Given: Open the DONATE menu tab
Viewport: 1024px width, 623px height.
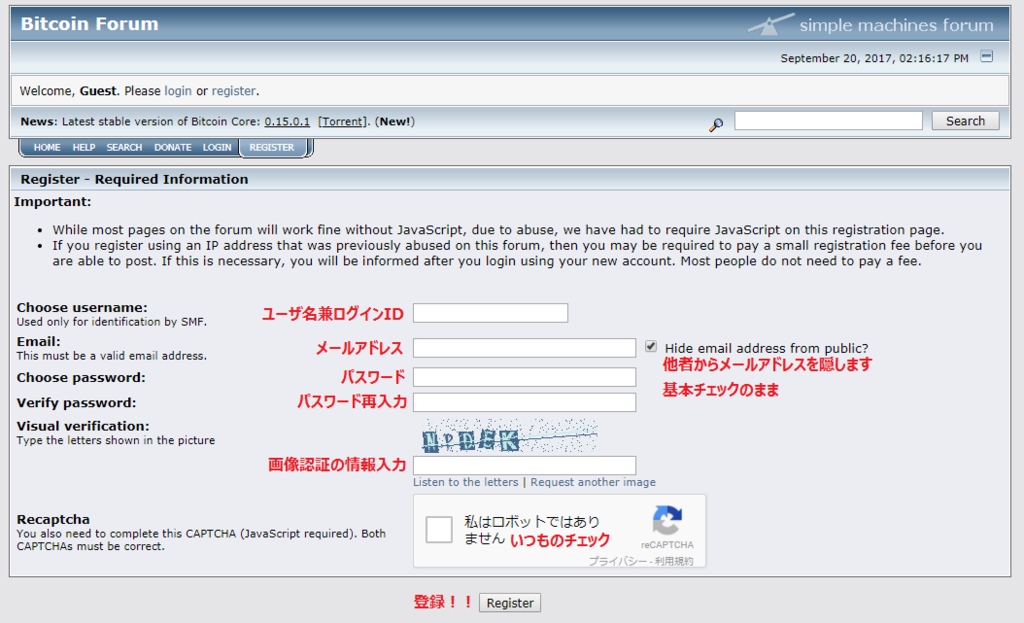Looking at the screenshot, I should tap(172, 148).
